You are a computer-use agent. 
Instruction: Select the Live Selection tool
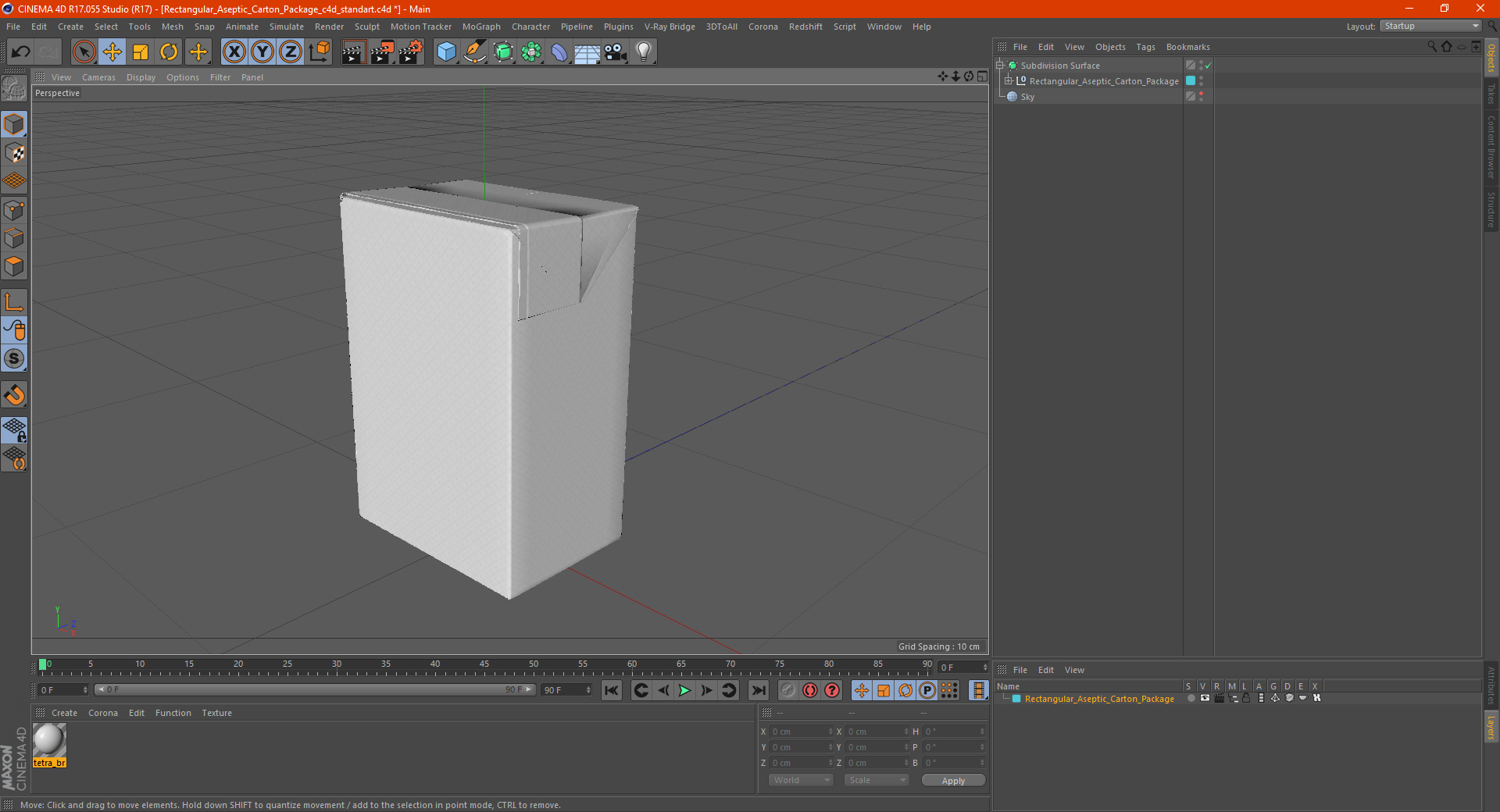pyautogui.click(x=84, y=52)
